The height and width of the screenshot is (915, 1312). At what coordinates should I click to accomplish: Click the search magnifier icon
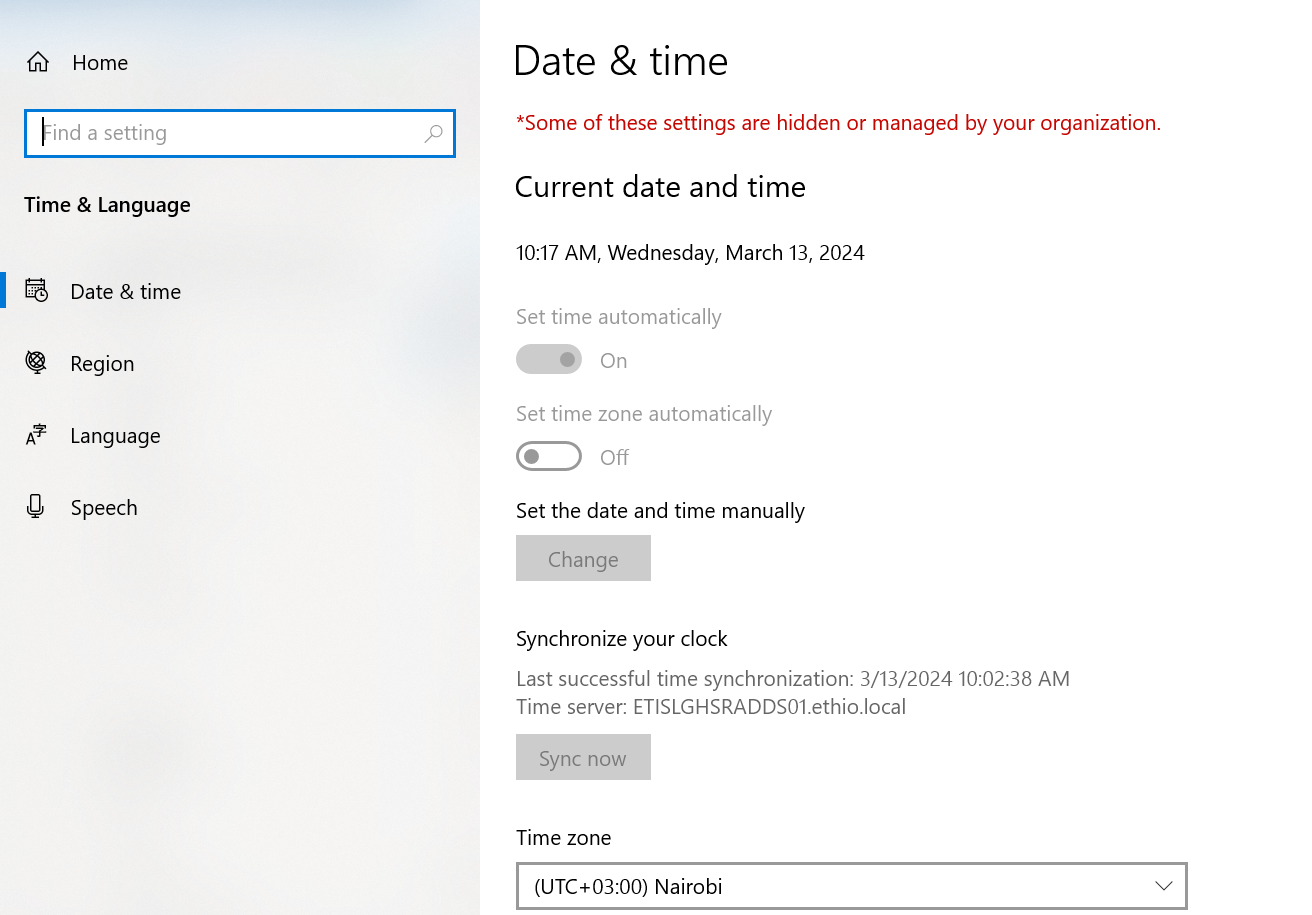(x=433, y=133)
